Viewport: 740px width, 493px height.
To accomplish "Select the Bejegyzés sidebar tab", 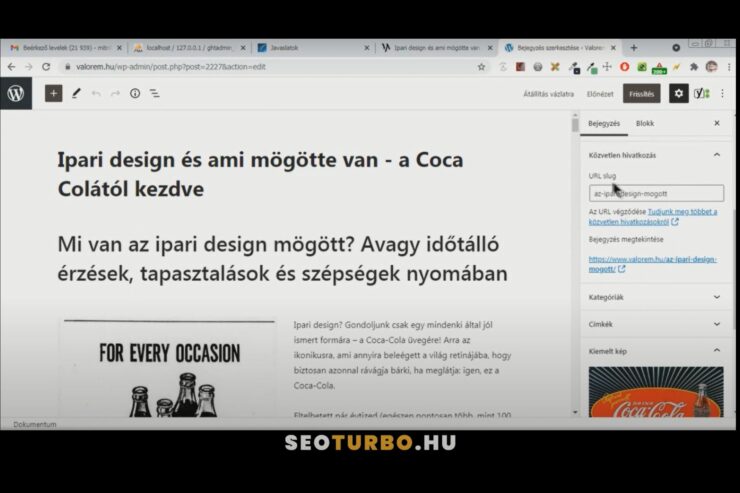I will pyautogui.click(x=604, y=124).
